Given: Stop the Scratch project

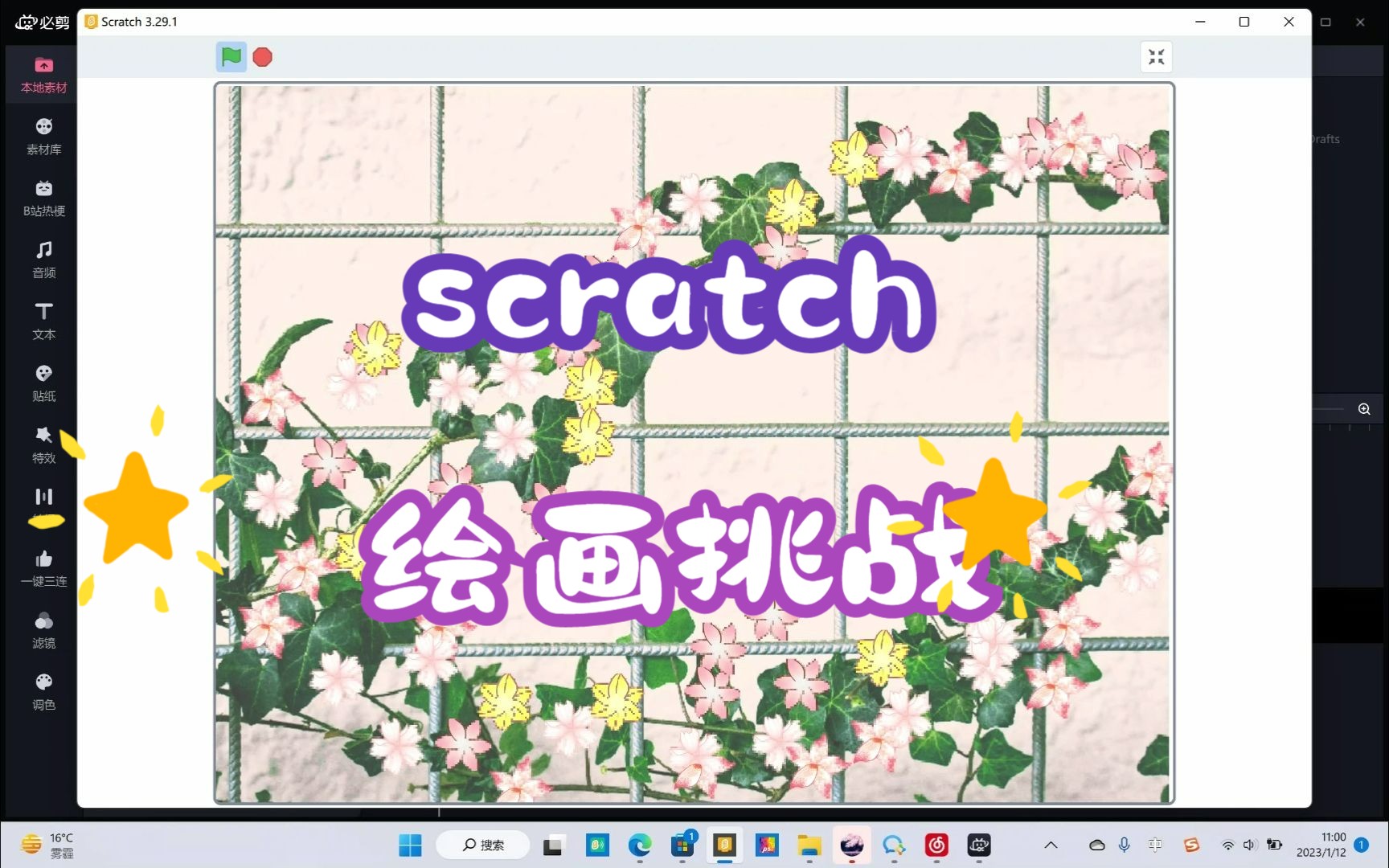Looking at the screenshot, I should [x=262, y=56].
